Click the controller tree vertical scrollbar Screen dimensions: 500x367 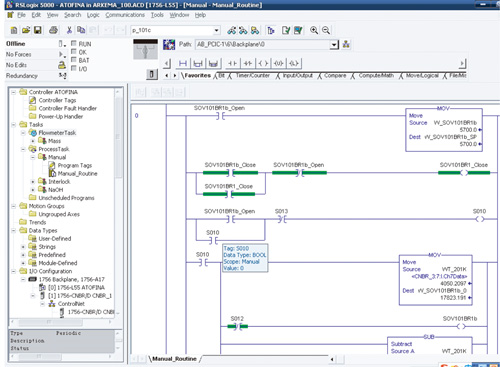point(118,203)
